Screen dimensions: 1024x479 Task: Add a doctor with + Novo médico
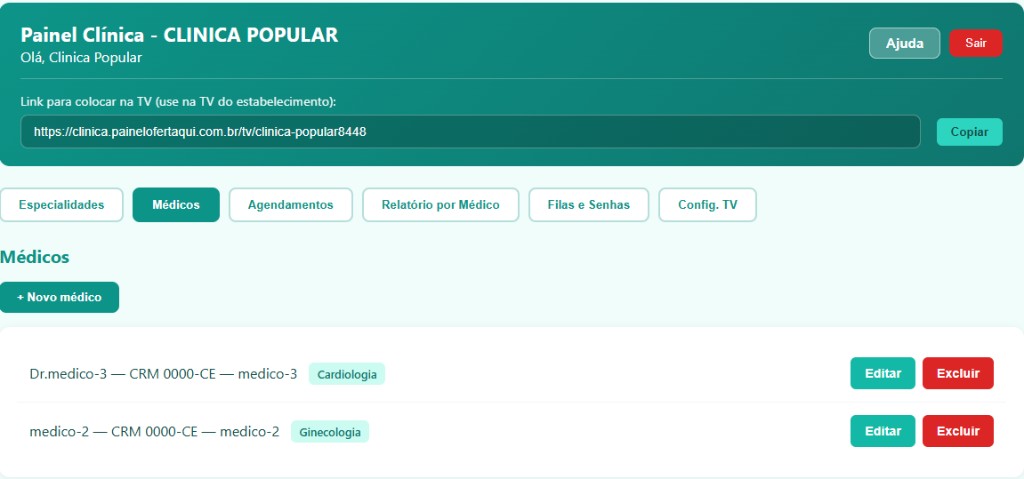pyautogui.click(x=59, y=297)
